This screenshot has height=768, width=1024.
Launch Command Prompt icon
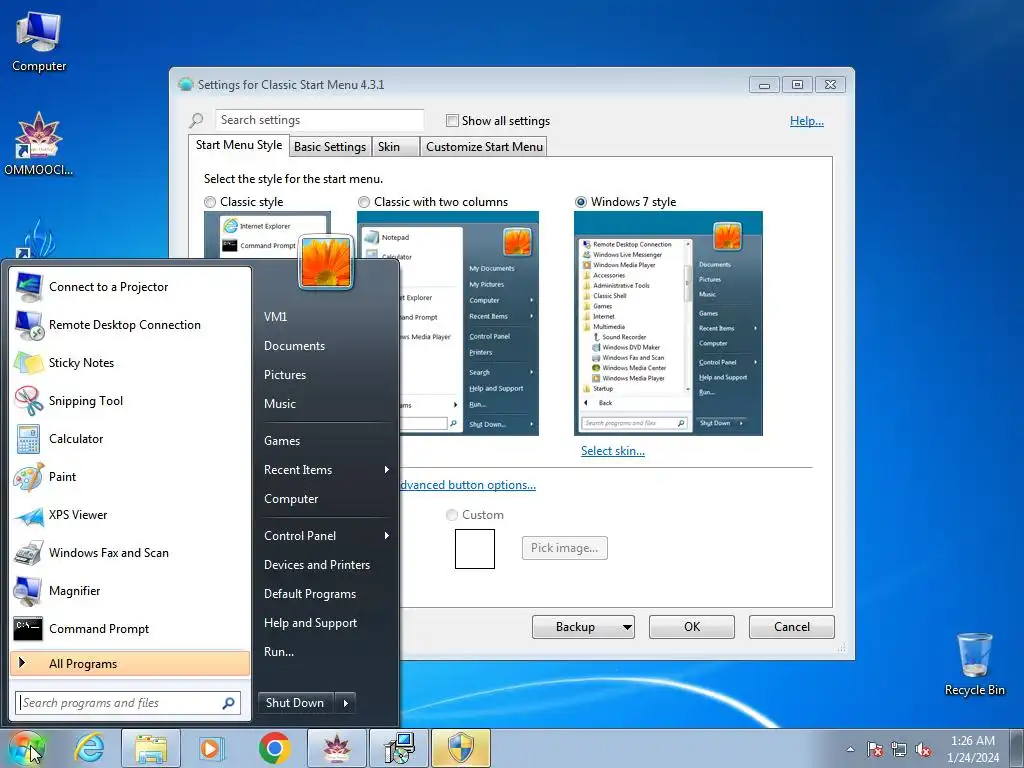tap(28, 628)
